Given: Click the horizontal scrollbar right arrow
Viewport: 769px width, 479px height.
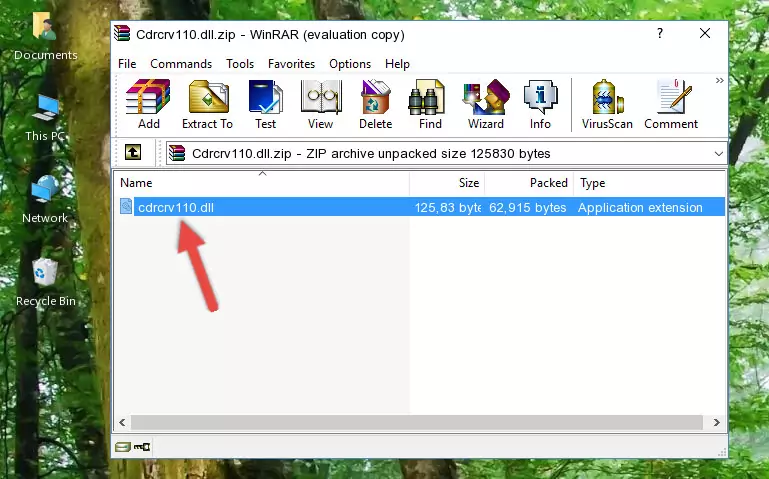Looking at the screenshot, I should coord(717,422).
